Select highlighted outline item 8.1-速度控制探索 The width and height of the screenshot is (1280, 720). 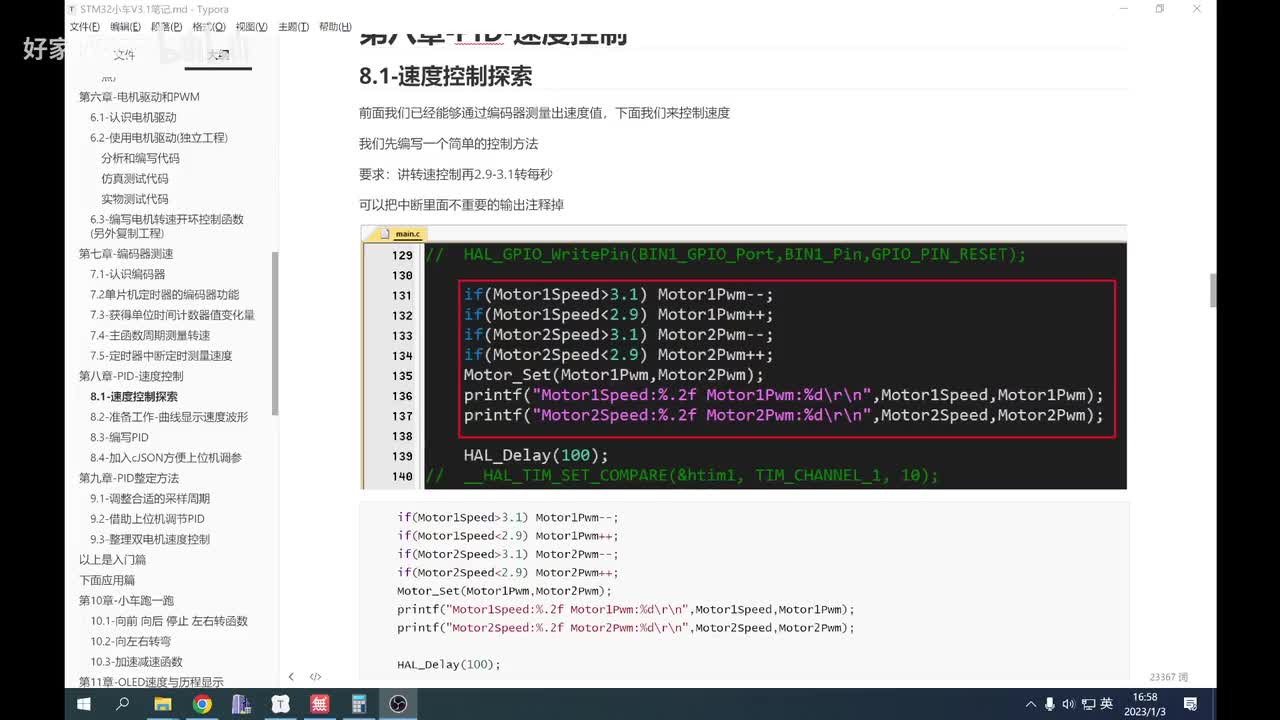coord(134,397)
